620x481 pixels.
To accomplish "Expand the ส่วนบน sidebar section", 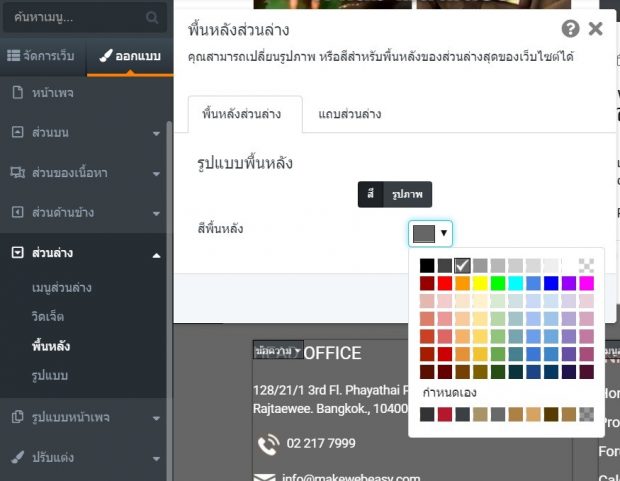I will (x=156, y=133).
